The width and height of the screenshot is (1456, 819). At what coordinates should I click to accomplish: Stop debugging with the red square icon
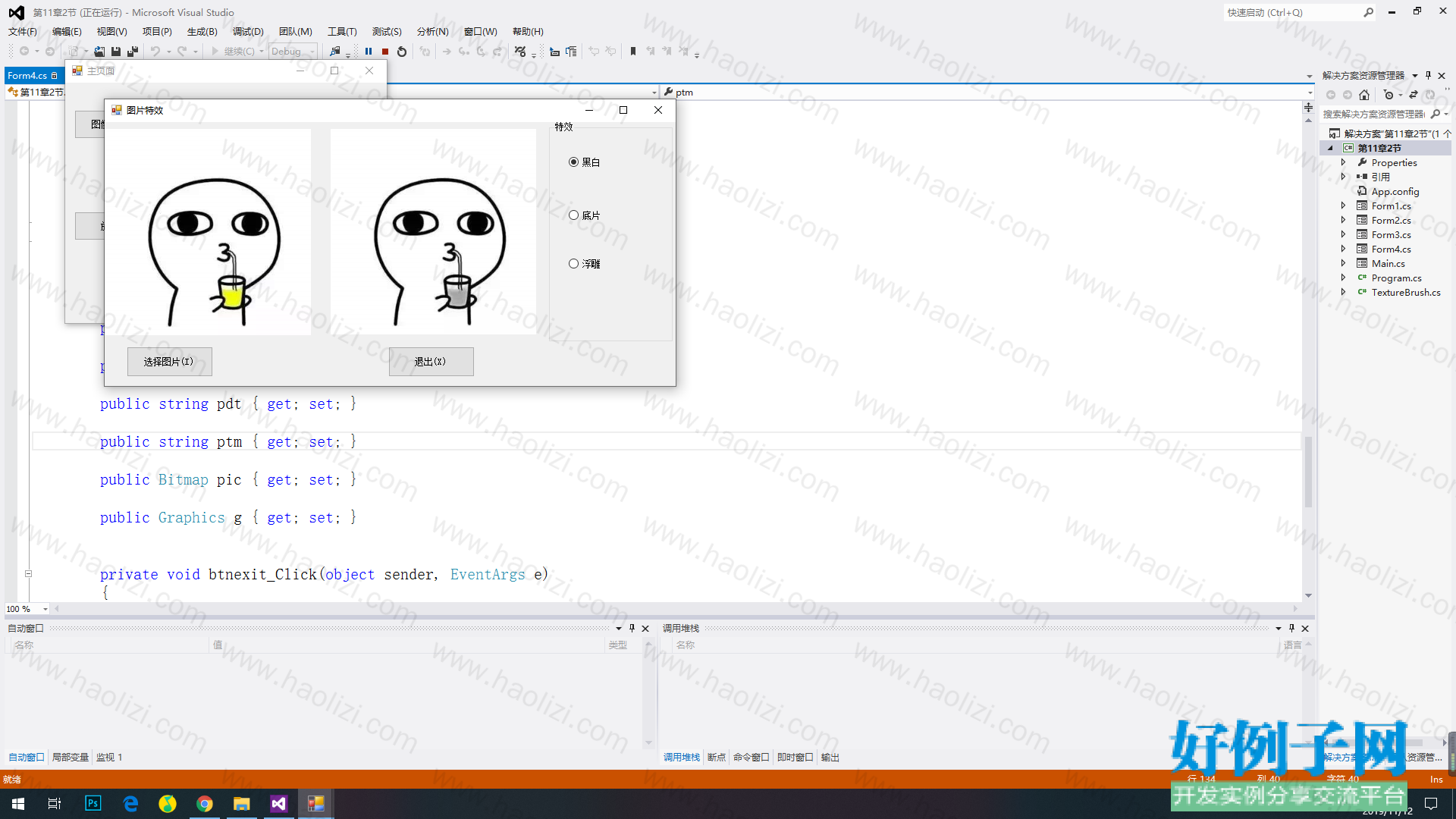click(385, 52)
